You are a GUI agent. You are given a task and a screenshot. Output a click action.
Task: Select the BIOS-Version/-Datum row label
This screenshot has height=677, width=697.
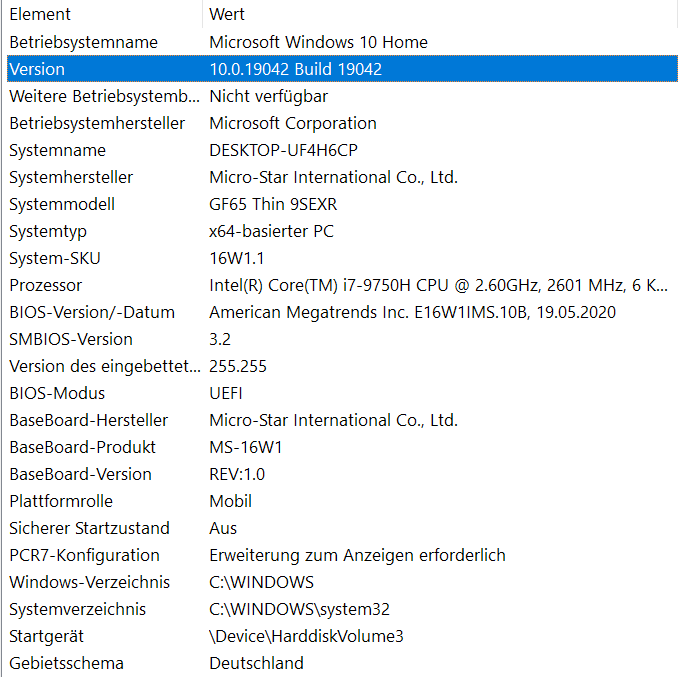(92, 312)
